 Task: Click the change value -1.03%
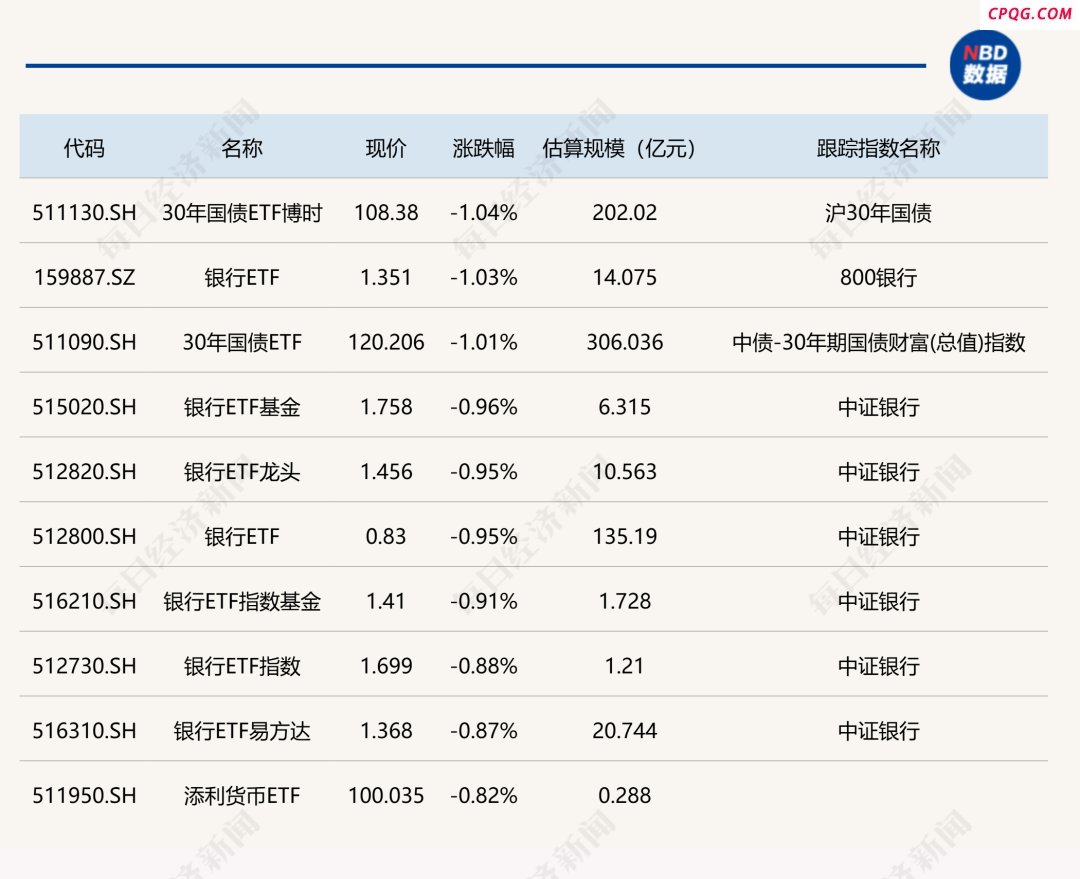(484, 278)
